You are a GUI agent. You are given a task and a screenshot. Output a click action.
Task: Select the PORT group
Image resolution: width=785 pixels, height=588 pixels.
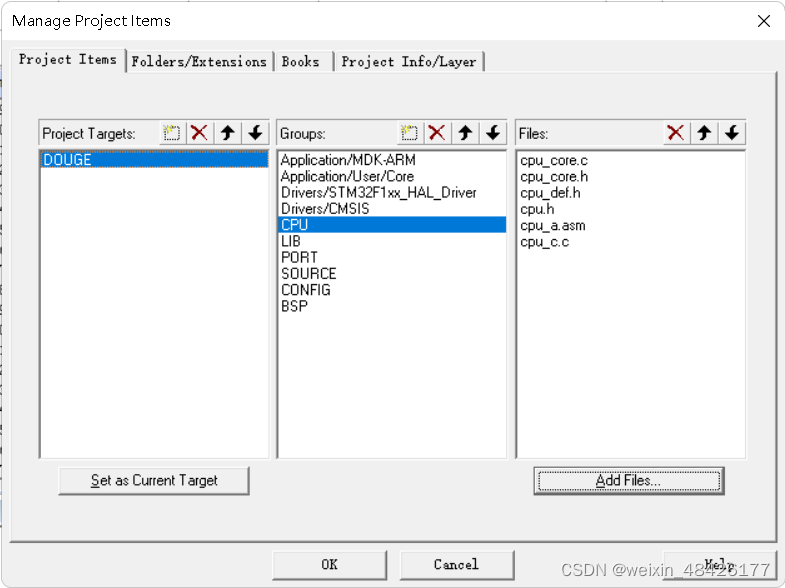point(392,257)
